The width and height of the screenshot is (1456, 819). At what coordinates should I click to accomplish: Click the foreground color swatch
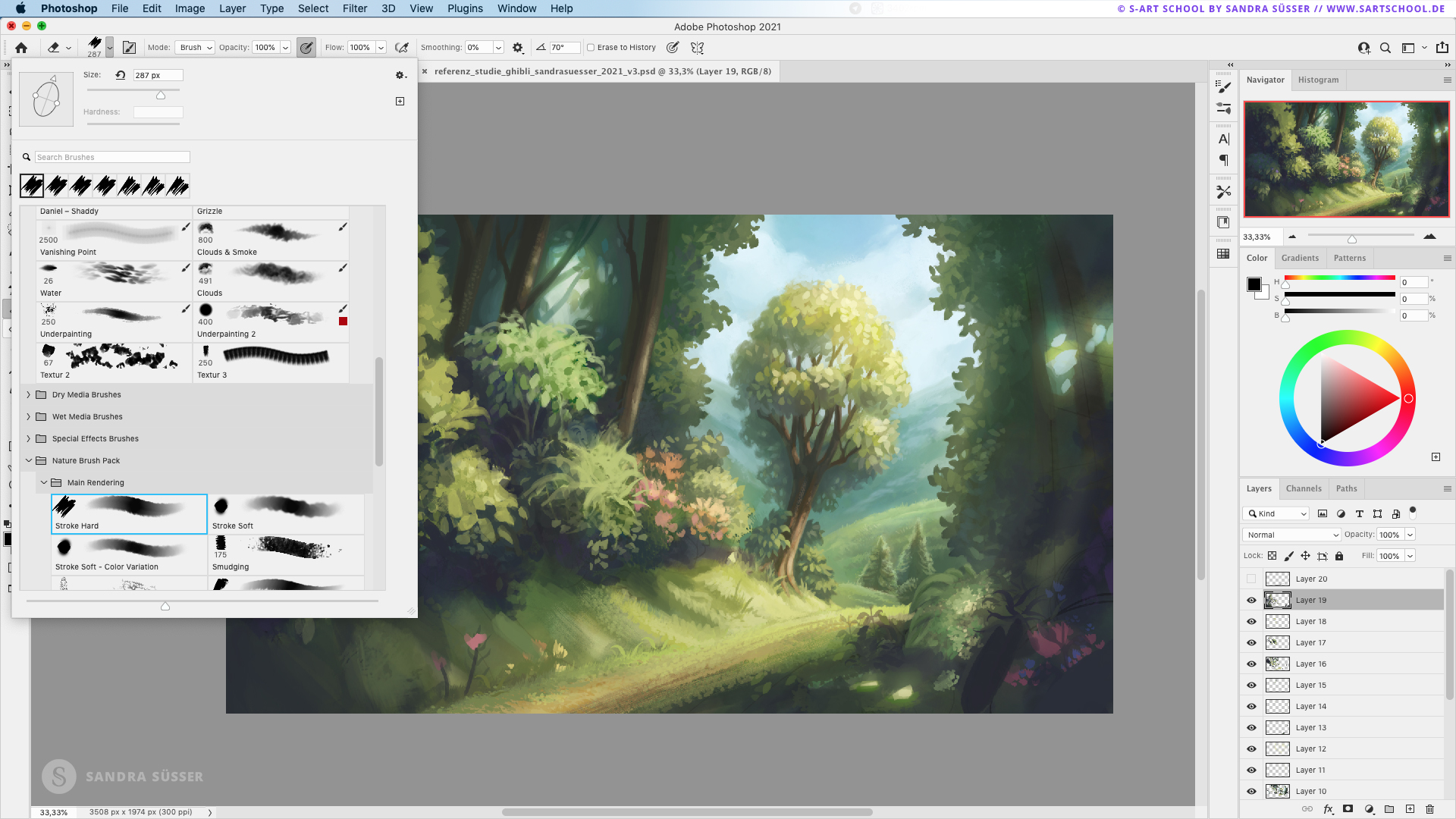1254,284
